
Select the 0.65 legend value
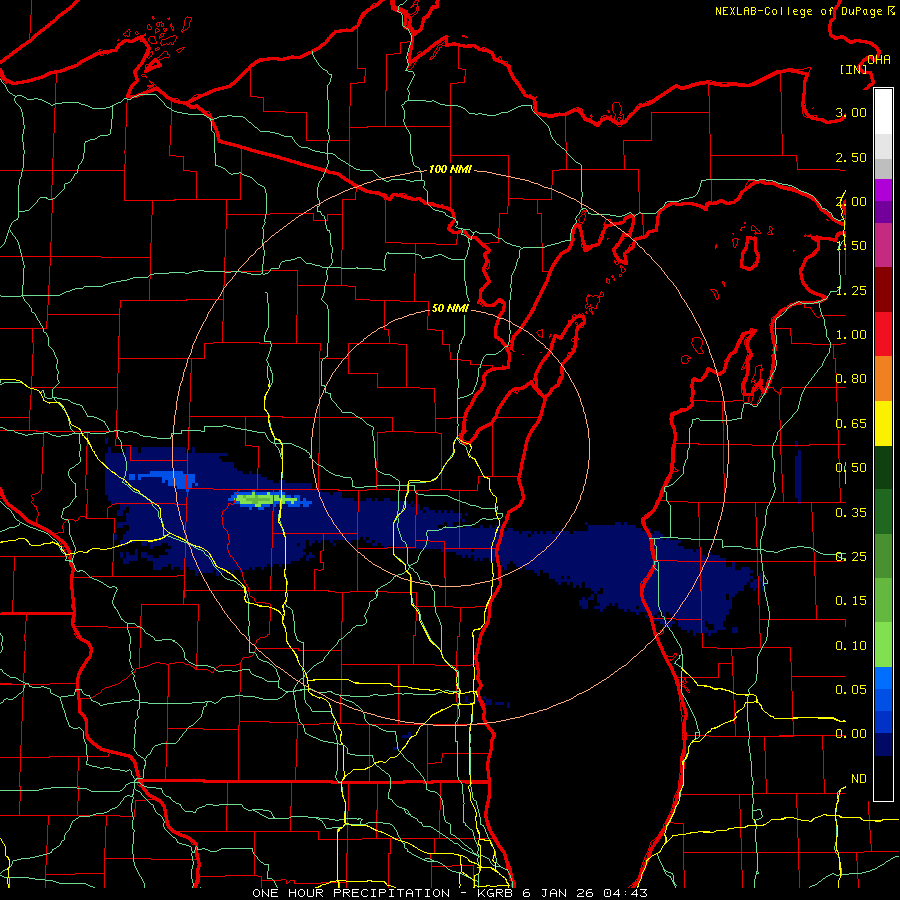[851, 424]
